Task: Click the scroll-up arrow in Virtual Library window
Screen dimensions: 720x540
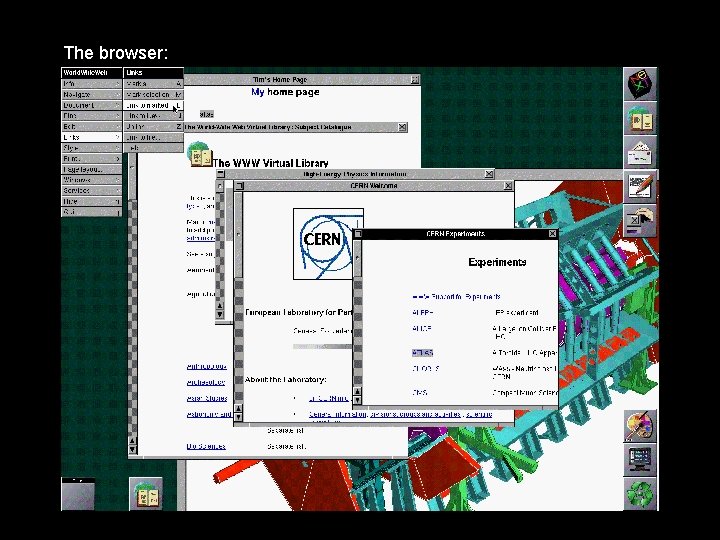Action: pos(132,440)
